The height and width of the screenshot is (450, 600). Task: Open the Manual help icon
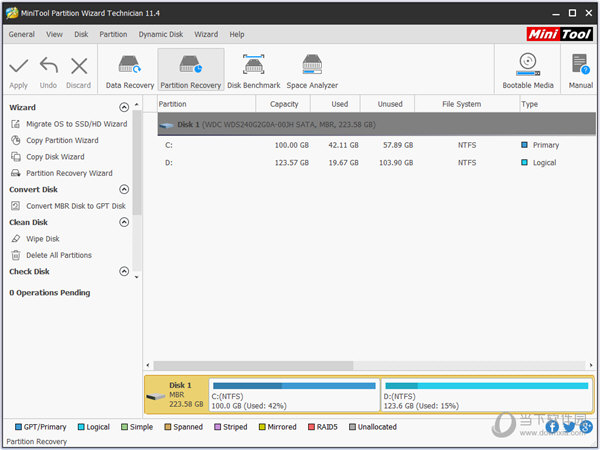pyautogui.click(x=580, y=64)
